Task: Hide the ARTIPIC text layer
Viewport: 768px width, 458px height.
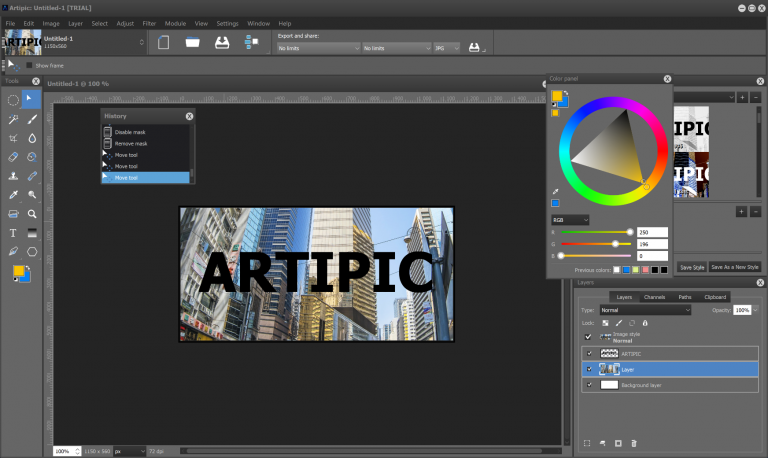Action: tap(589, 354)
